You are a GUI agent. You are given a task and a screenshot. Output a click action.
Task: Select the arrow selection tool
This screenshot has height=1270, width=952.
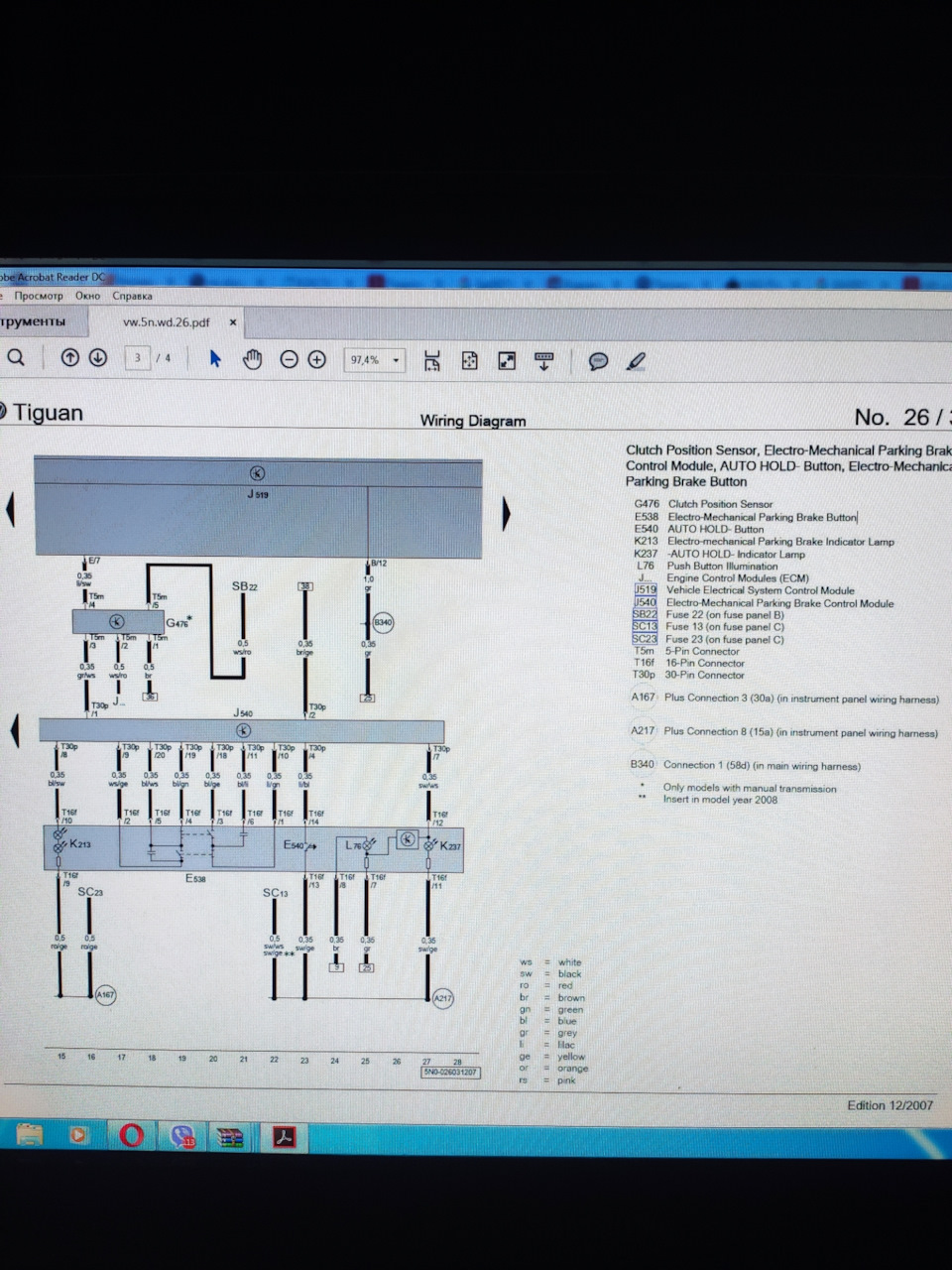pyautogui.click(x=215, y=358)
